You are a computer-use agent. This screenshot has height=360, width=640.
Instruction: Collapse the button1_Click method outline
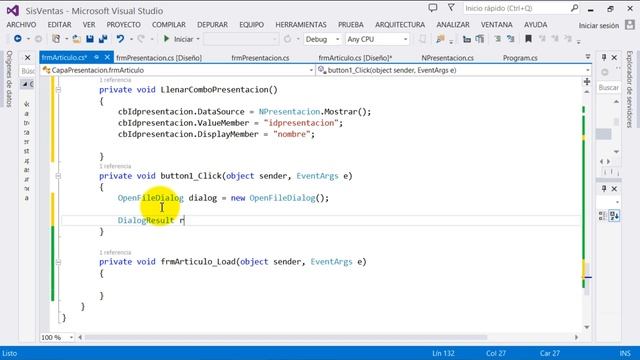tap(58, 176)
